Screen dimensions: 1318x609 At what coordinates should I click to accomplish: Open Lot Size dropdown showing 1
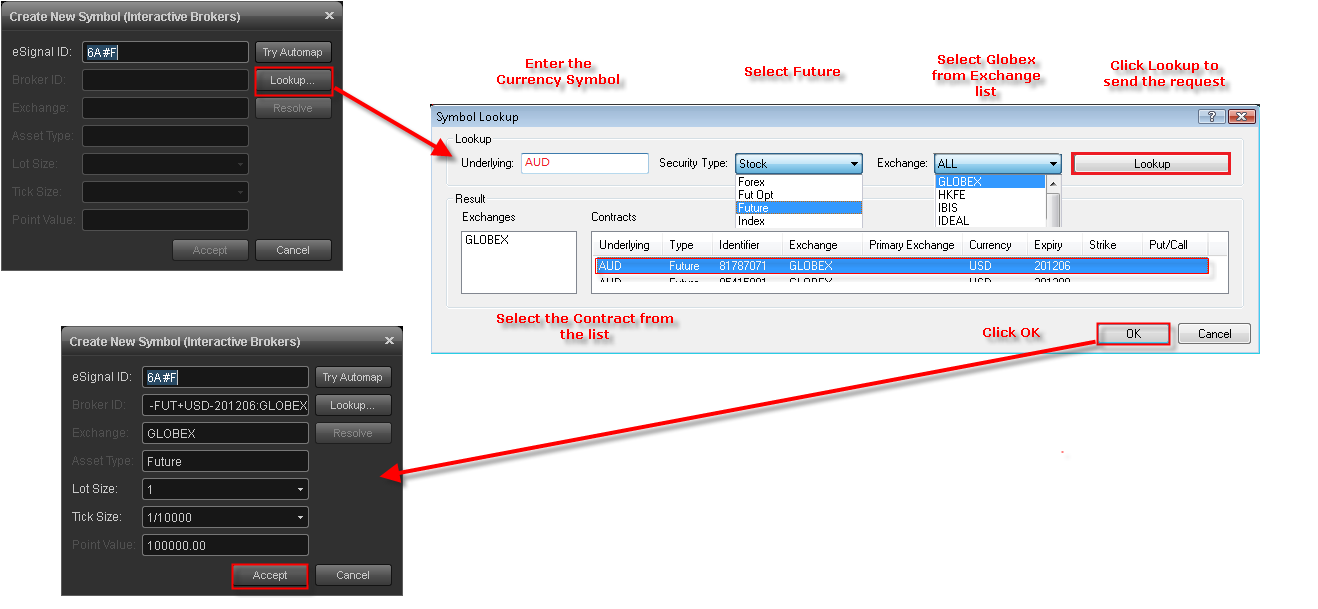[x=225, y=489]
